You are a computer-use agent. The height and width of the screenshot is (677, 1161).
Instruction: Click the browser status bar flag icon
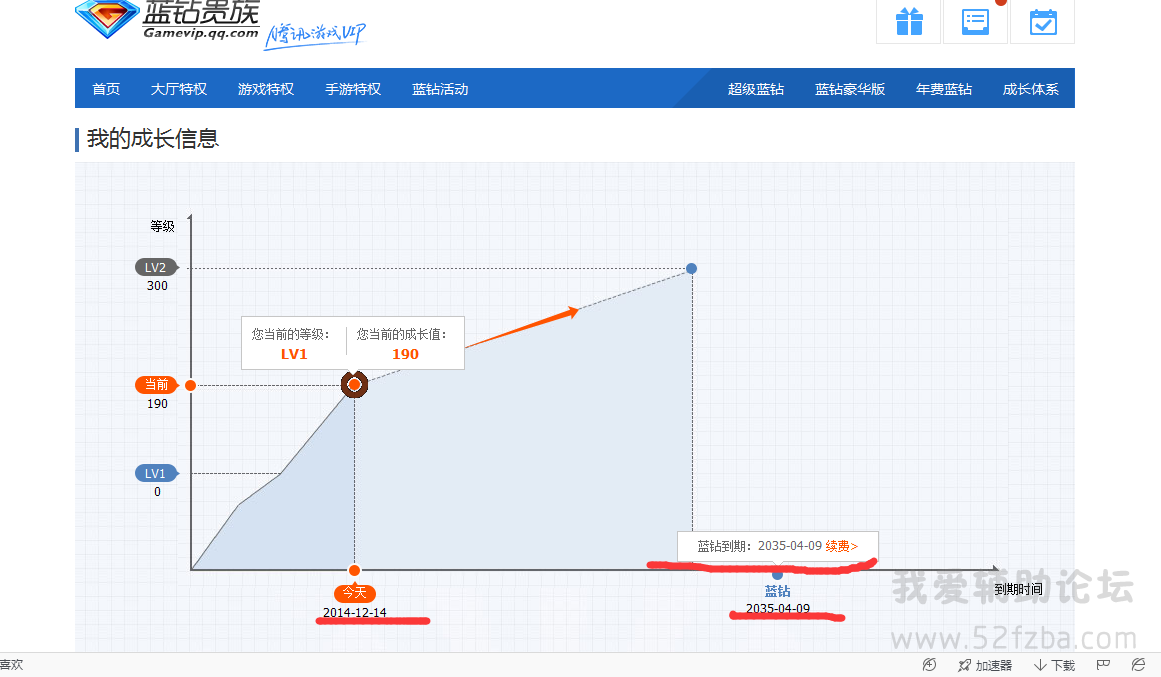click(x=1103, y=665)
